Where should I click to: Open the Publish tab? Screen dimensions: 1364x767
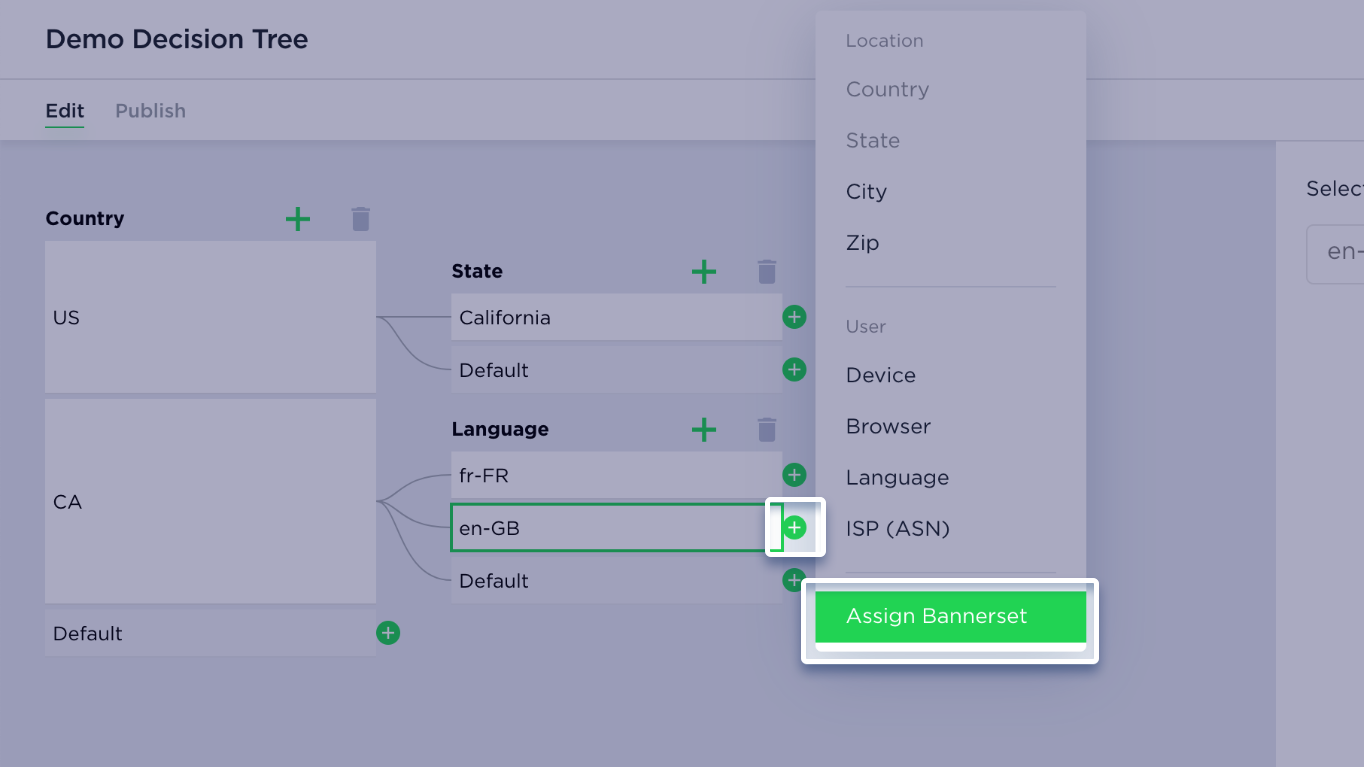[150, 111]
